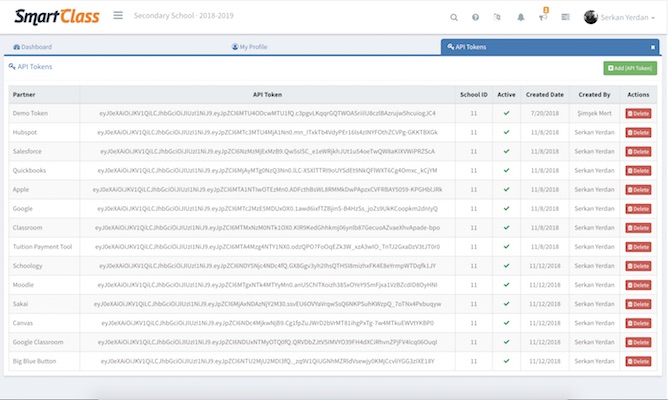668x400 pixels.
Task: Toggle the hamburger menu icon
Action: tap(118, 15)
